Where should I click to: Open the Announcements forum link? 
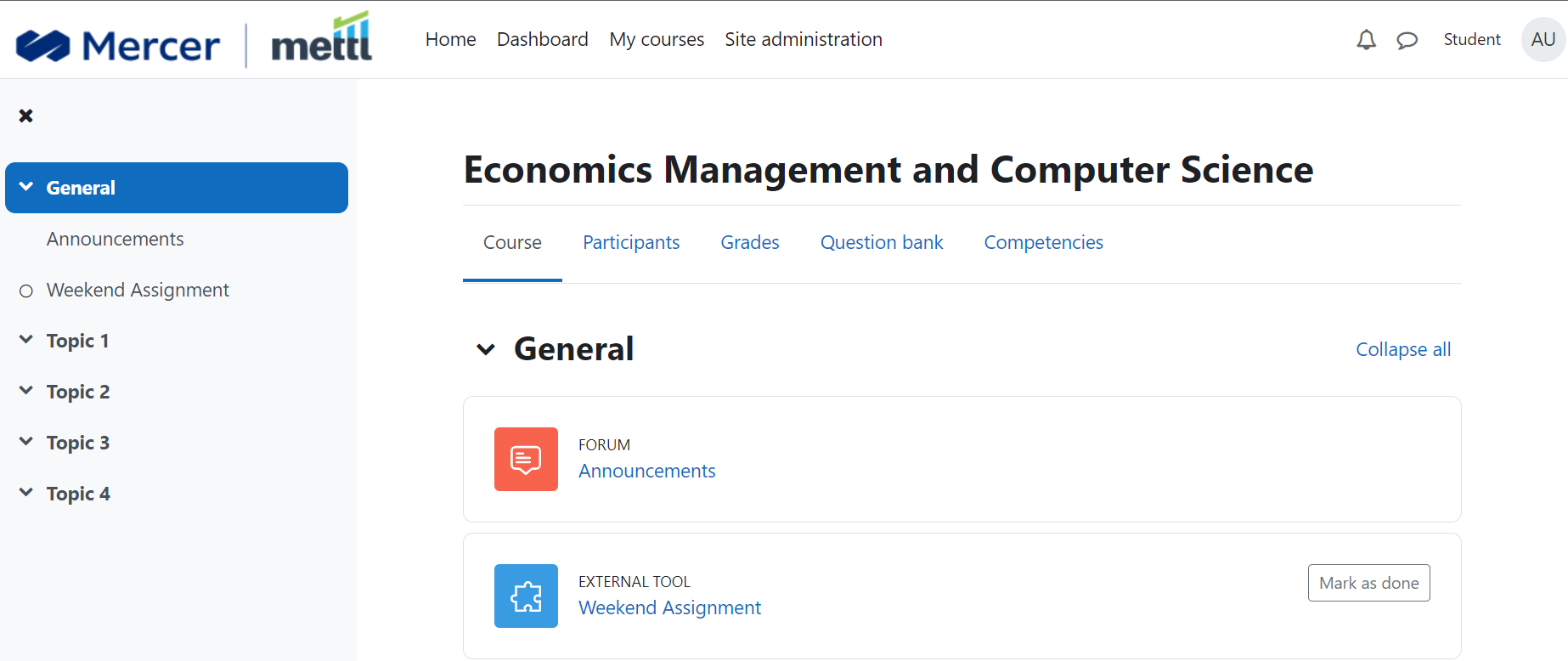click(647, 471)
